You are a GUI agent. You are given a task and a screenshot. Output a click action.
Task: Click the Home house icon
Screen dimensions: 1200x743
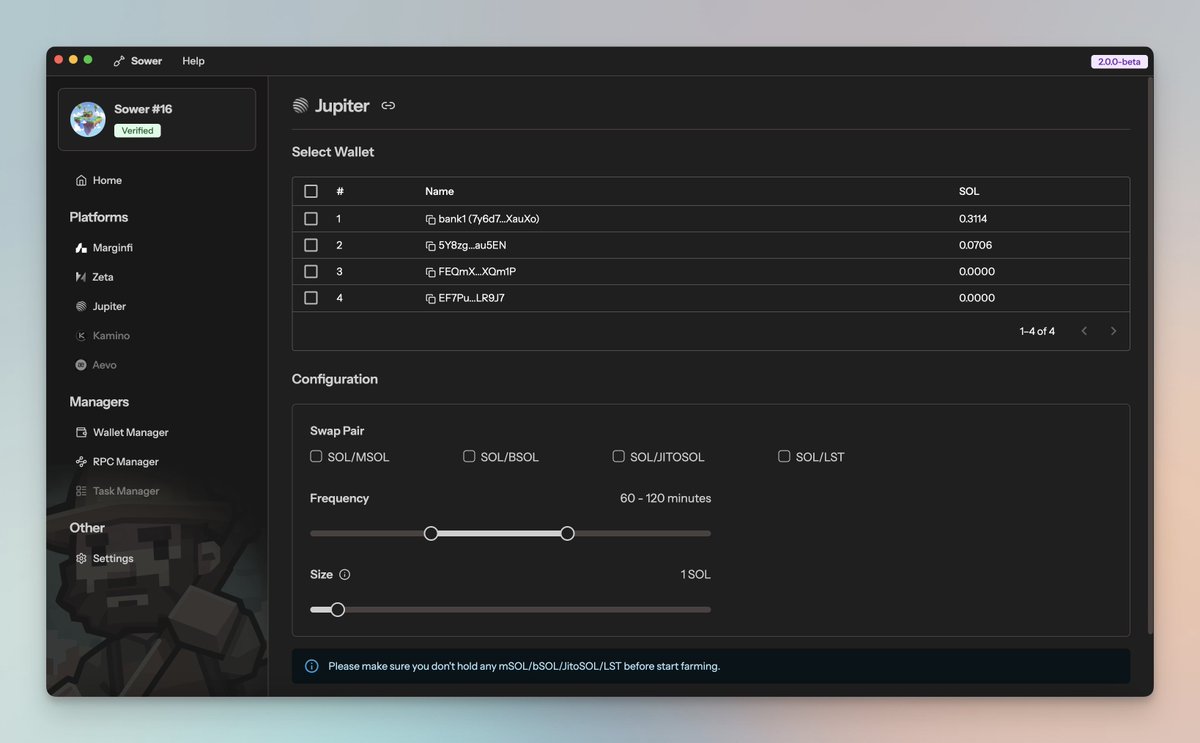(x=81, y=180)
